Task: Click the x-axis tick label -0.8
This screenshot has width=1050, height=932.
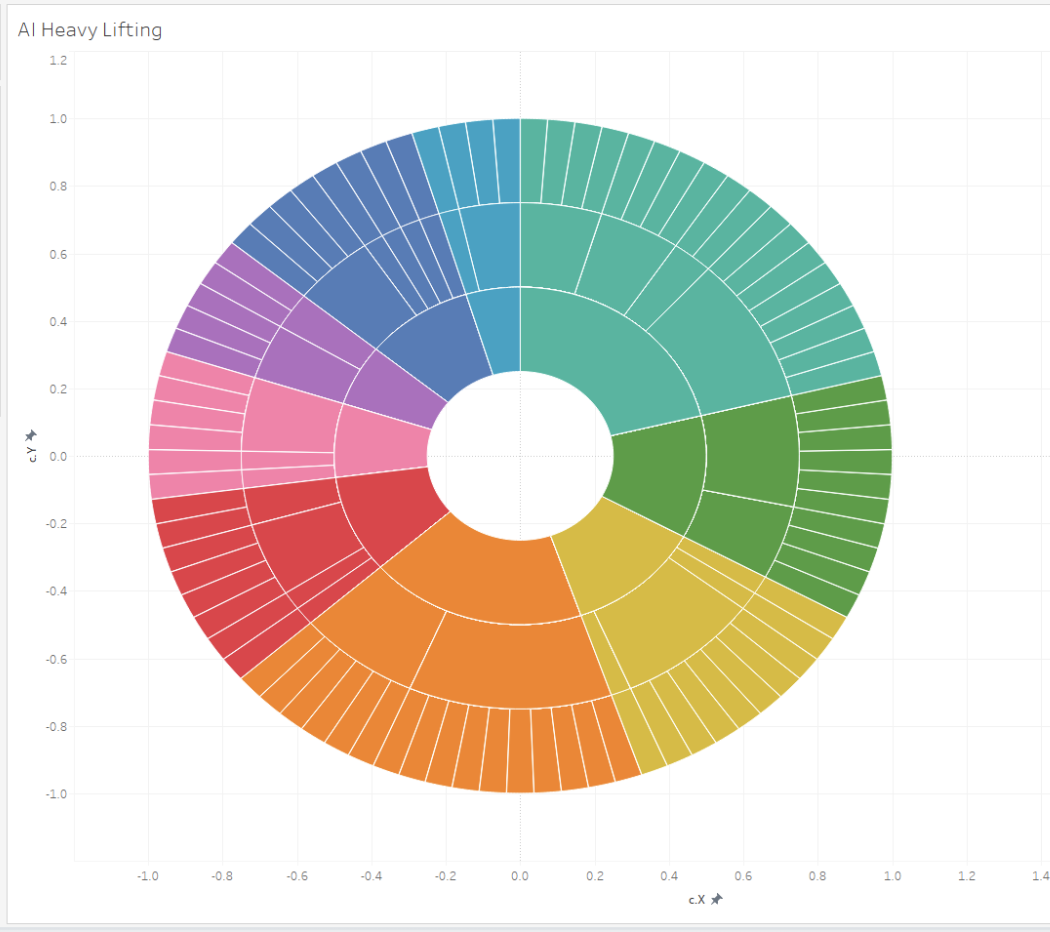Action: click(x=222, y=876)
